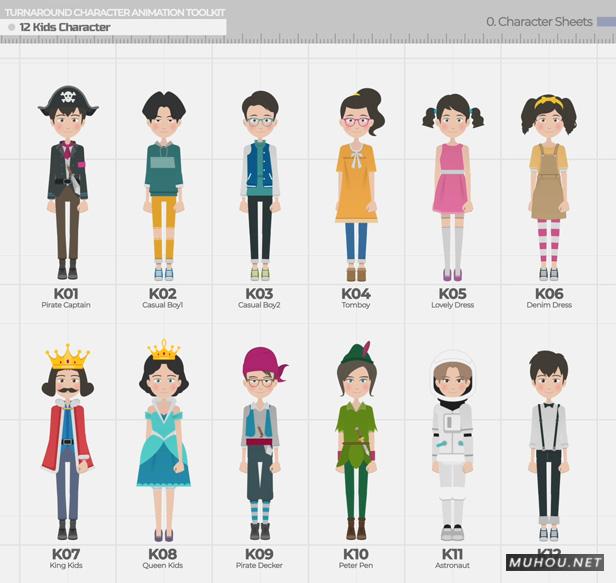Select the K06 Denim Dress character
Viewport: 616px width, 583px height.
tap(549, 187)
